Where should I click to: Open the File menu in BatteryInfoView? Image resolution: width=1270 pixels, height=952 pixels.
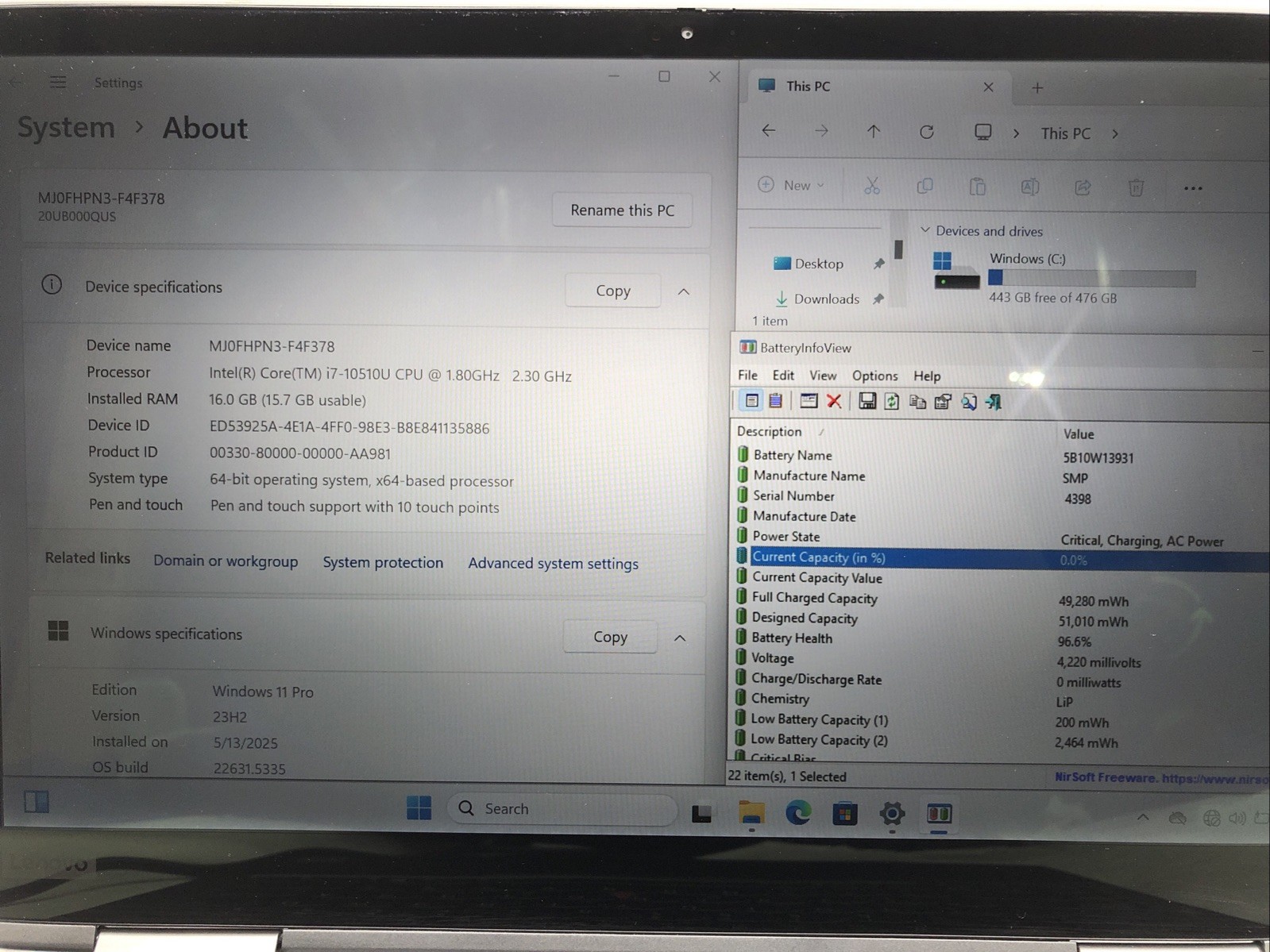click(747, 375)
